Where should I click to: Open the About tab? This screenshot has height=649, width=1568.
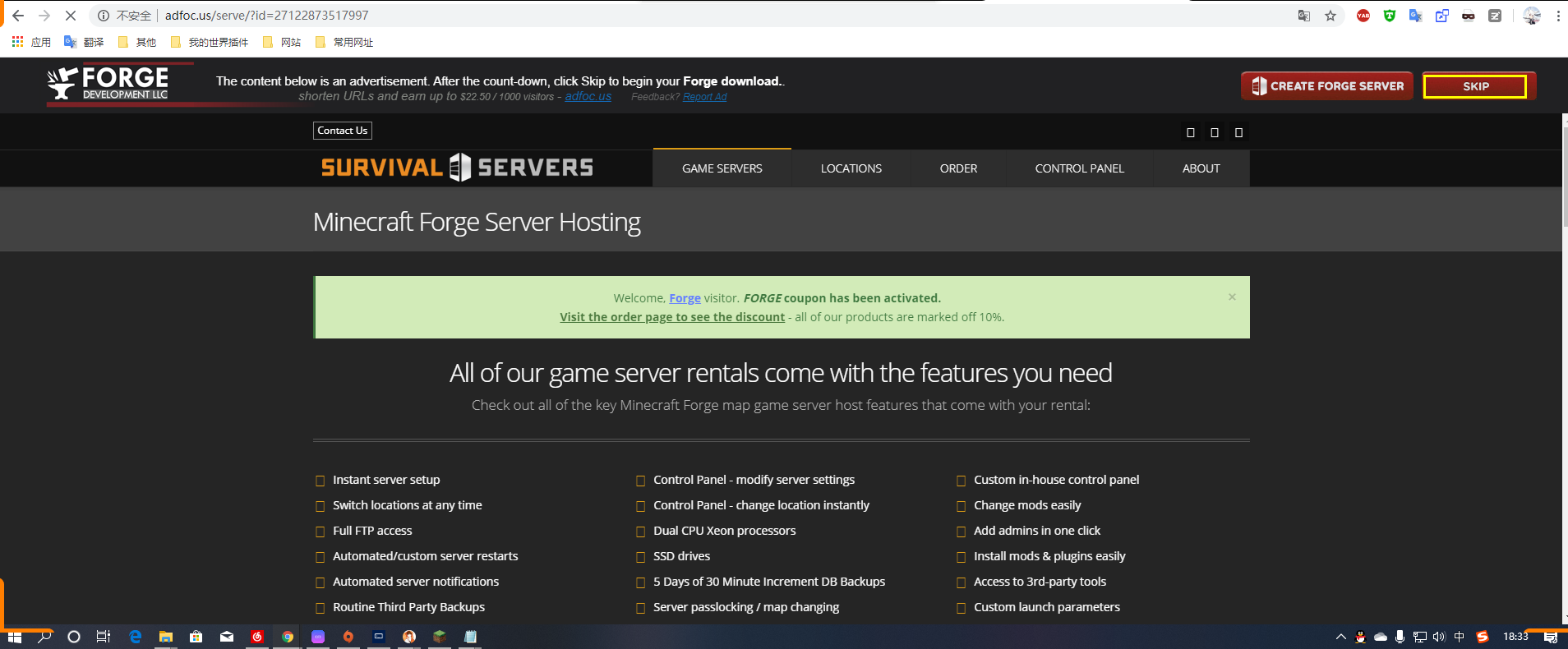[x=1201, y=168]
